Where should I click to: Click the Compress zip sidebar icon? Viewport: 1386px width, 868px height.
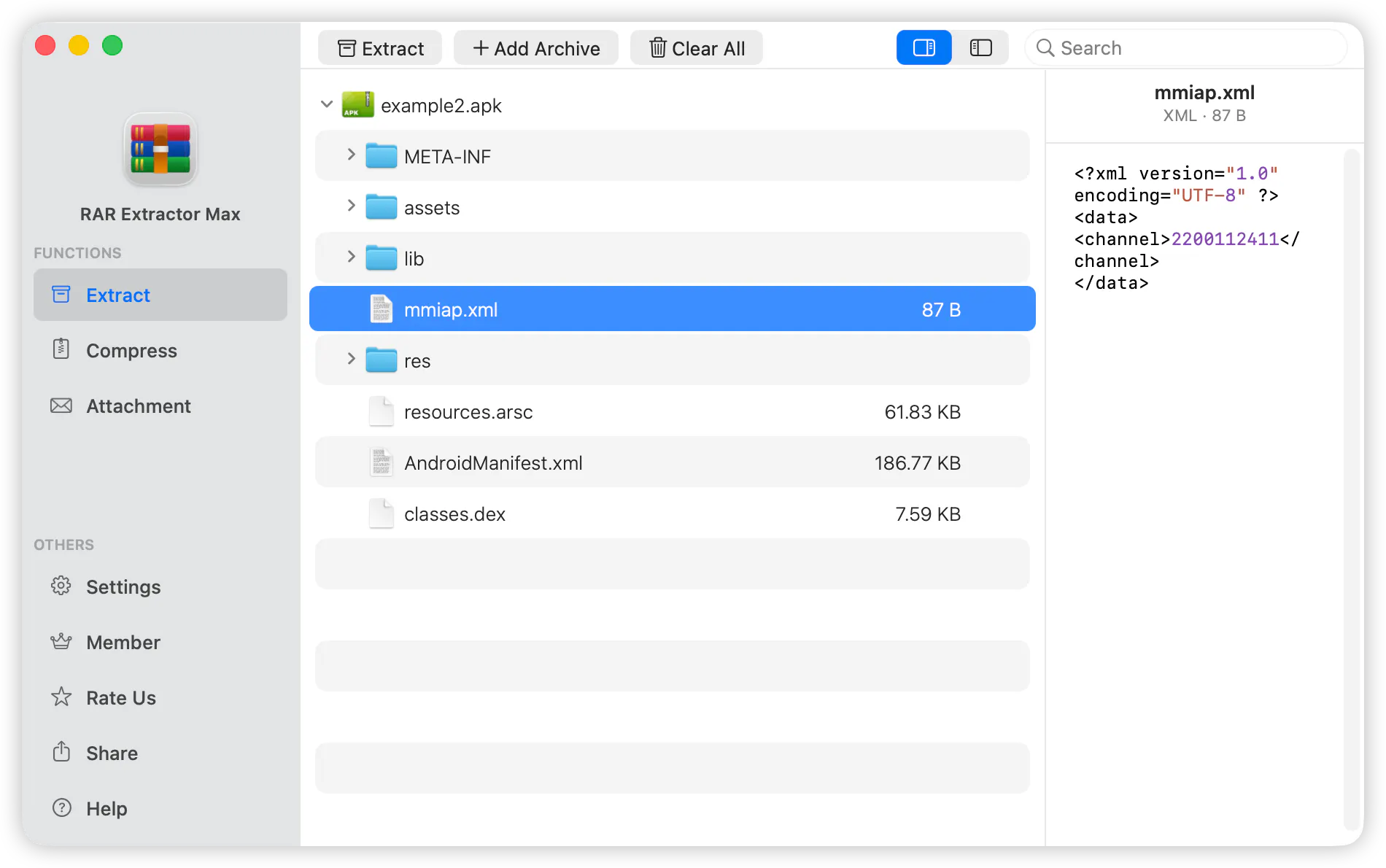pyautogui.click(x=61, y=349)
